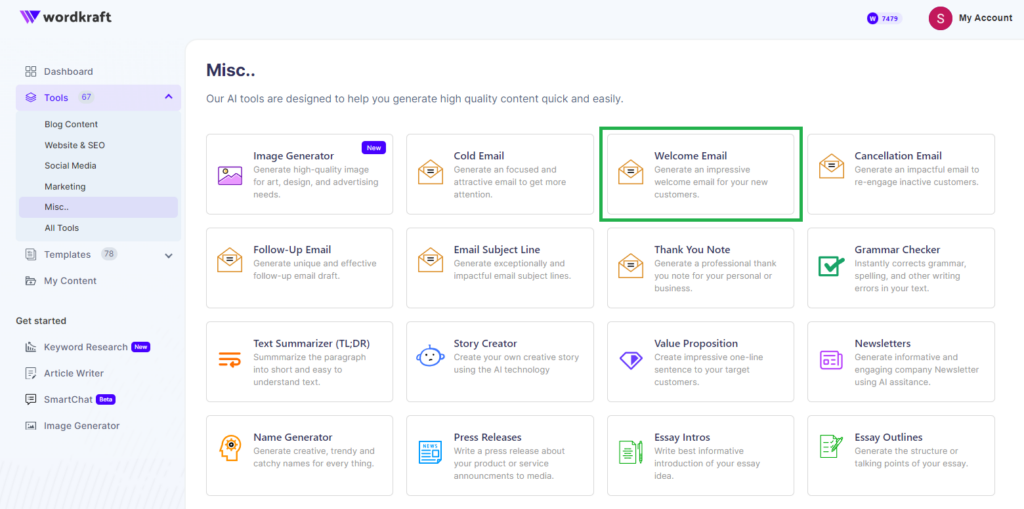Image resolution: width=1024 pixels, height=509 pixels.
Task: Open Keyword Research from Get started
Action: click(87, 347)
